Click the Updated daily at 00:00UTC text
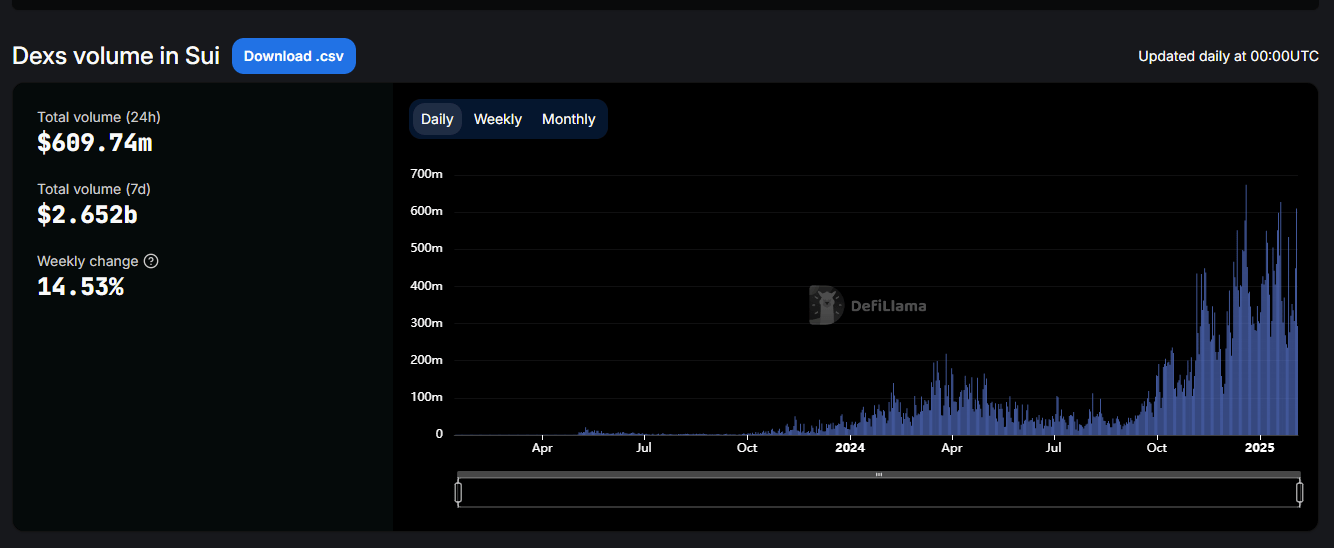The height and width of the screenshot is (548, 1334). coord(1228,56)
